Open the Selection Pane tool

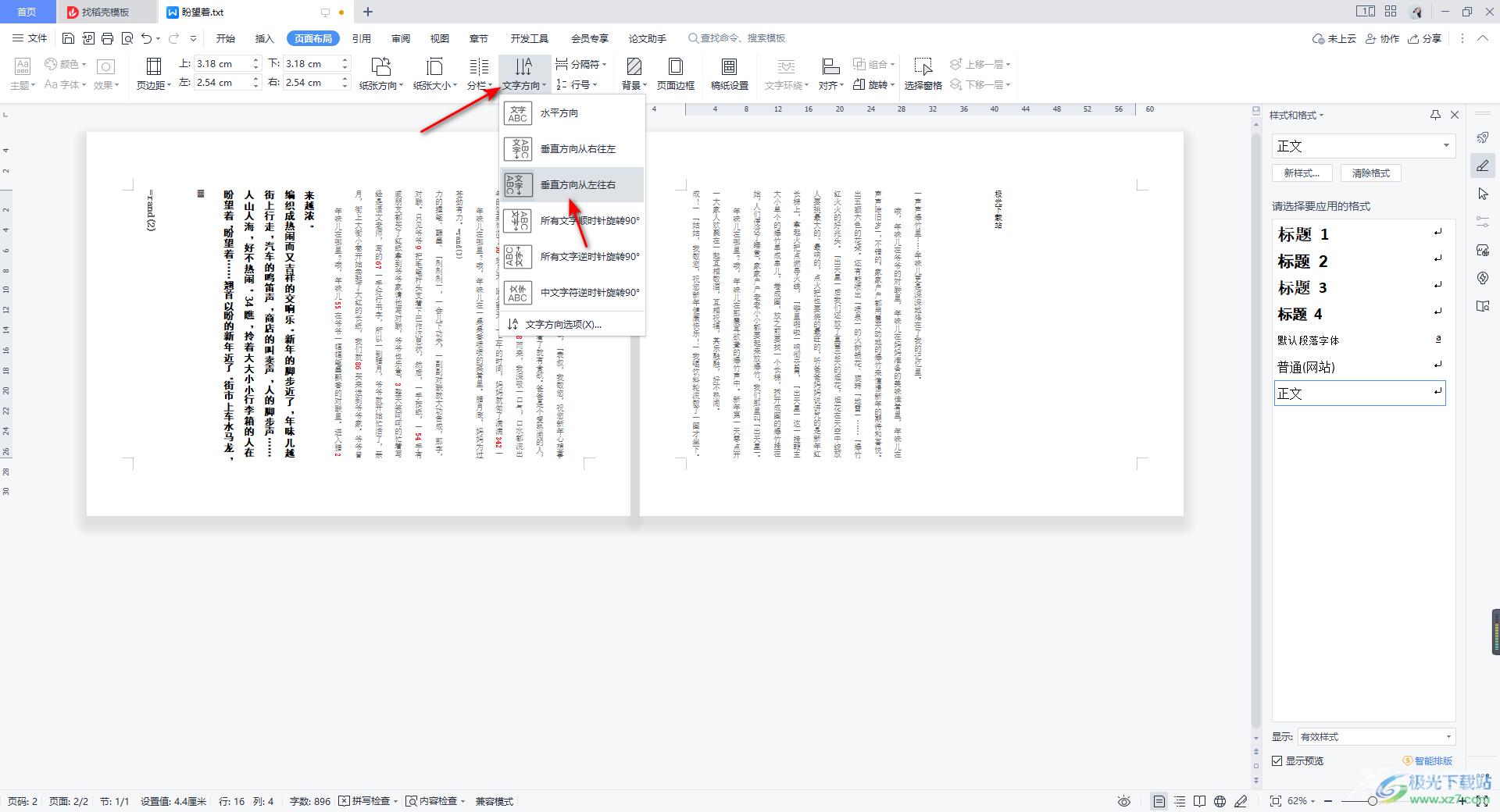(x=923, y=74)
